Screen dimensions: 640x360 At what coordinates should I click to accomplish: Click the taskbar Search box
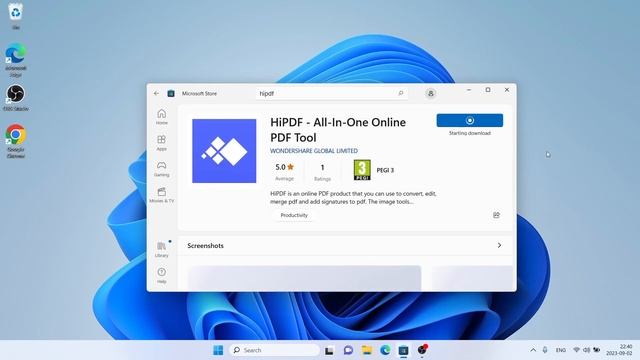(x=274, y=350)
